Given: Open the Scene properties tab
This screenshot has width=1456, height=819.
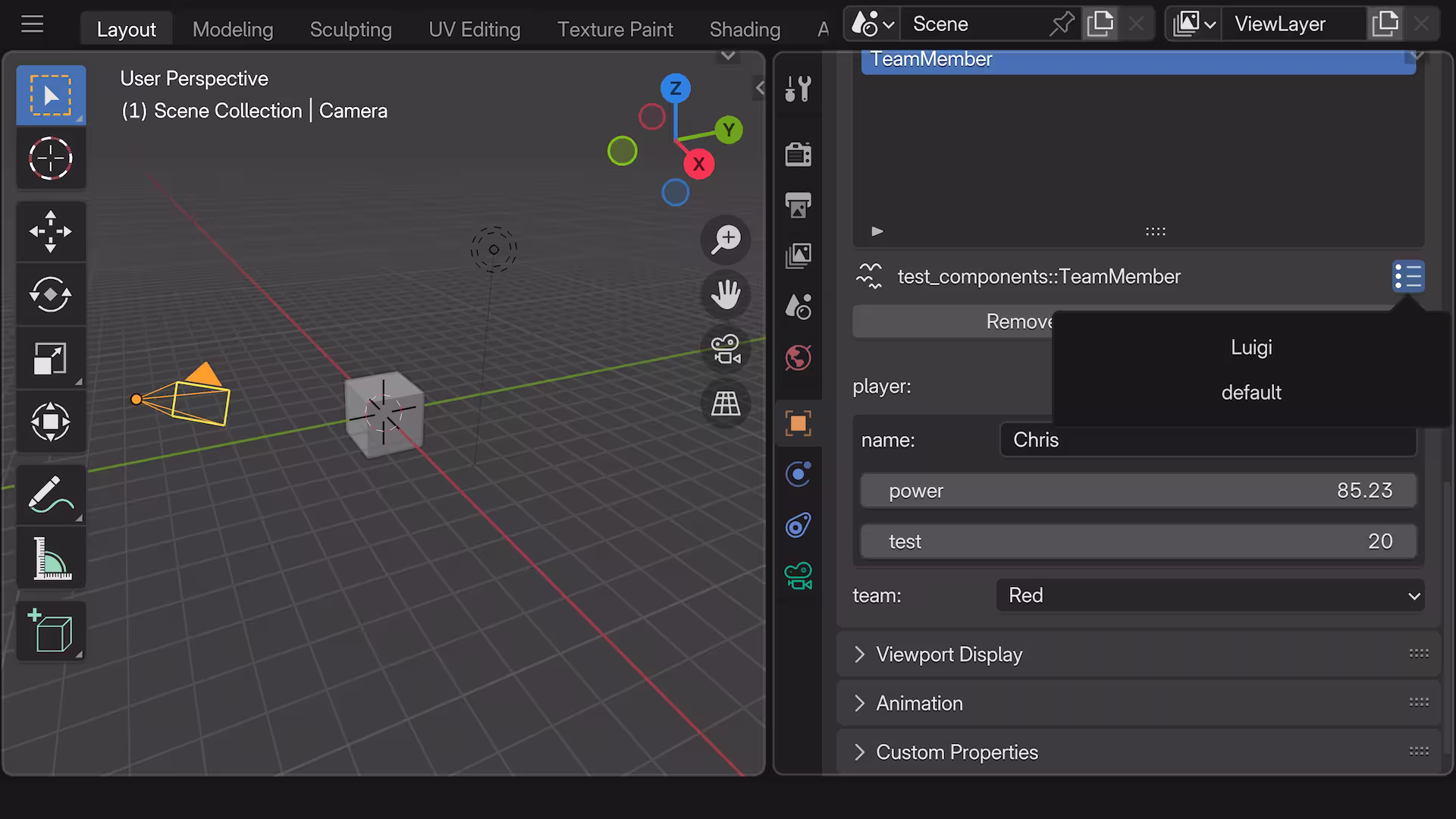Looking at the screenshot, I should click(x=798, y=306).
